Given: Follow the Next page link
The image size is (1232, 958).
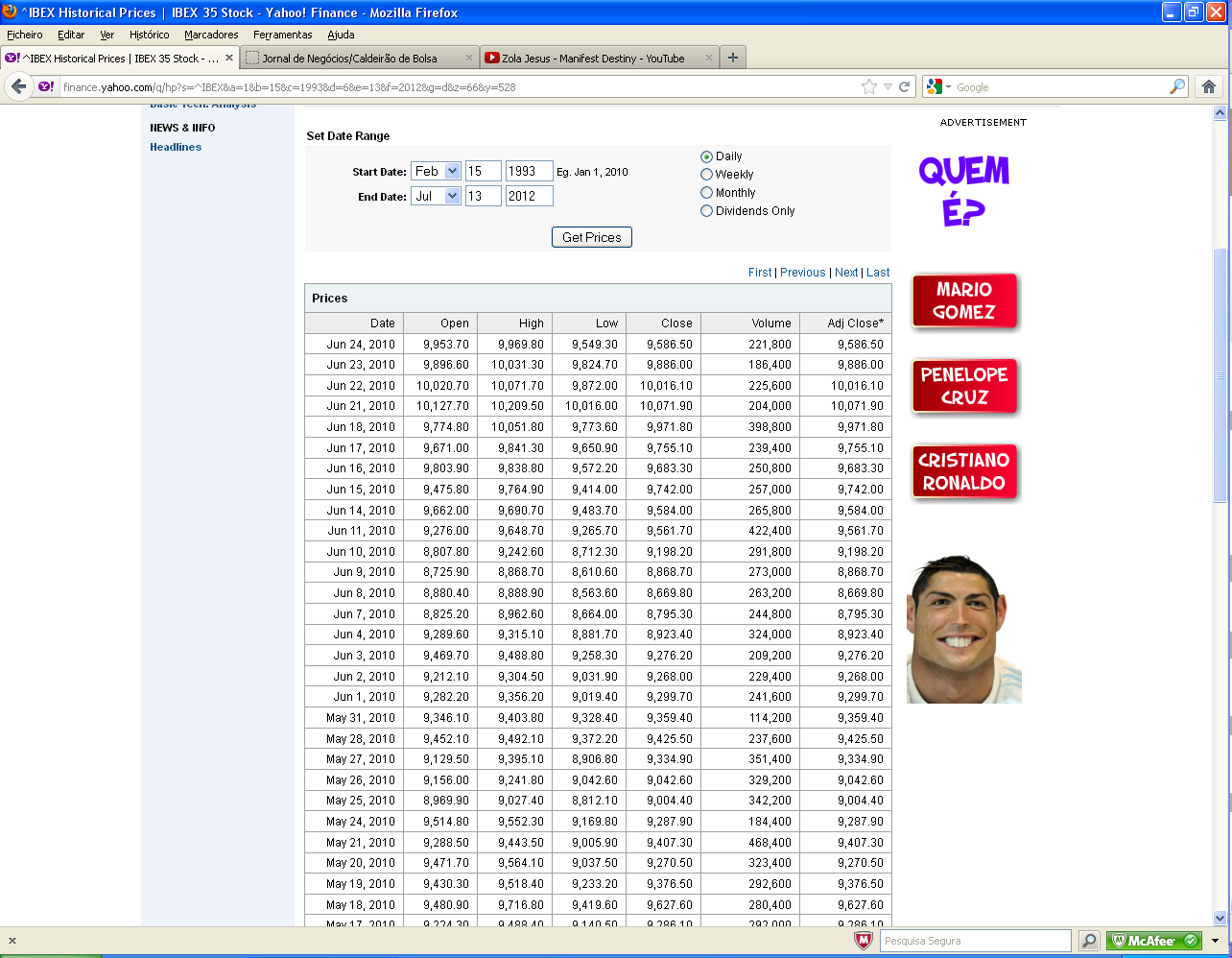Looking at the screenshot, I should (846, 273).
